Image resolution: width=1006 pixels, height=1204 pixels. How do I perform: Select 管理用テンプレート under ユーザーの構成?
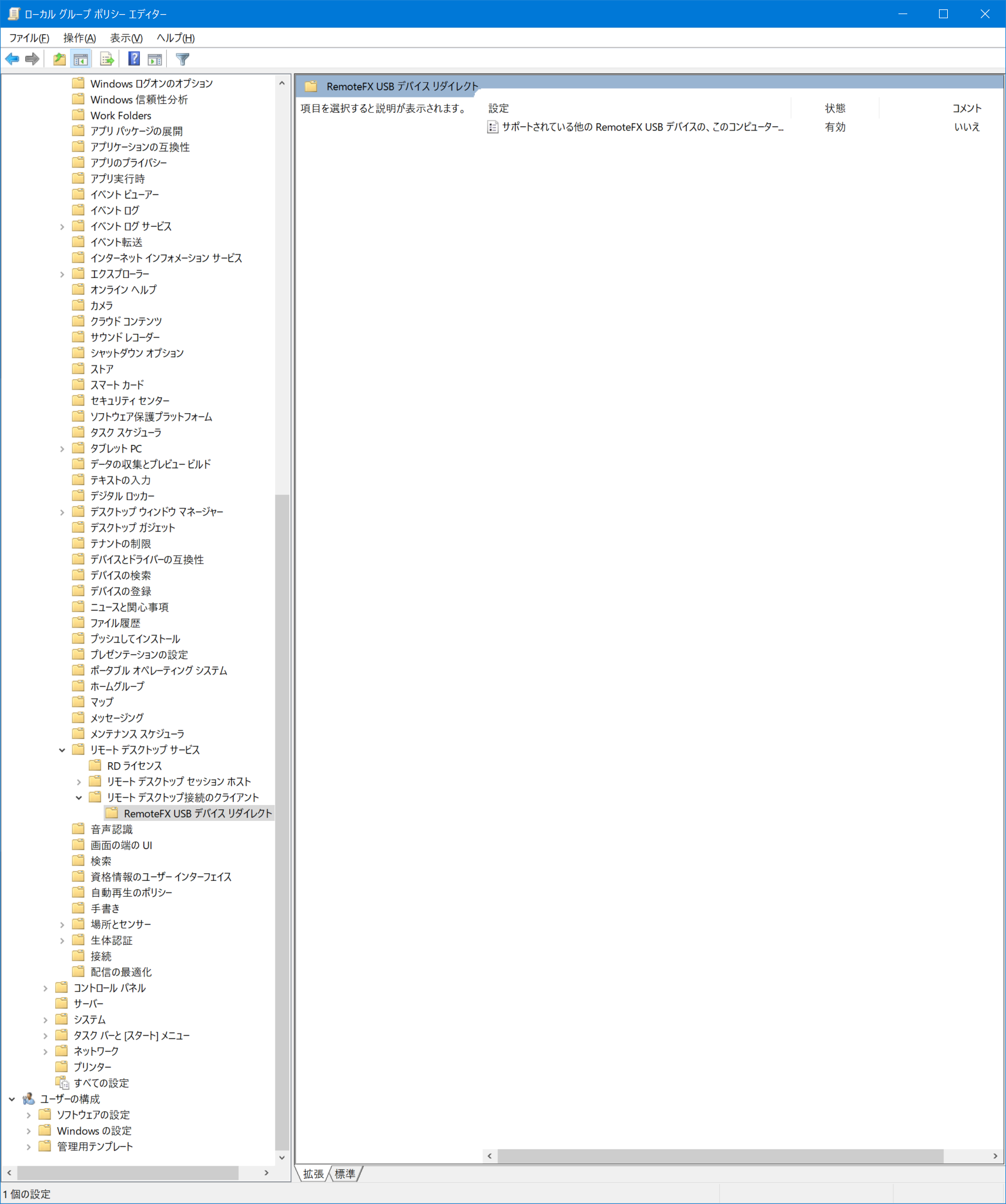coord(95,1146)
